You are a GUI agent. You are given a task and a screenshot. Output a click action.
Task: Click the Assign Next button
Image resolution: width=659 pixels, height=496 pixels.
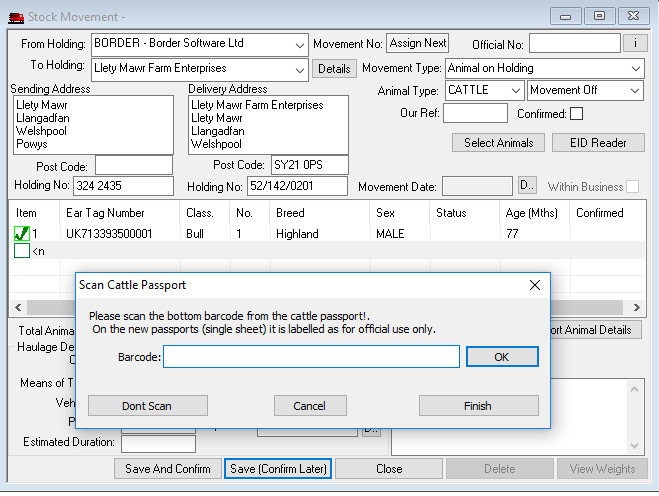(x=418, y=44)
